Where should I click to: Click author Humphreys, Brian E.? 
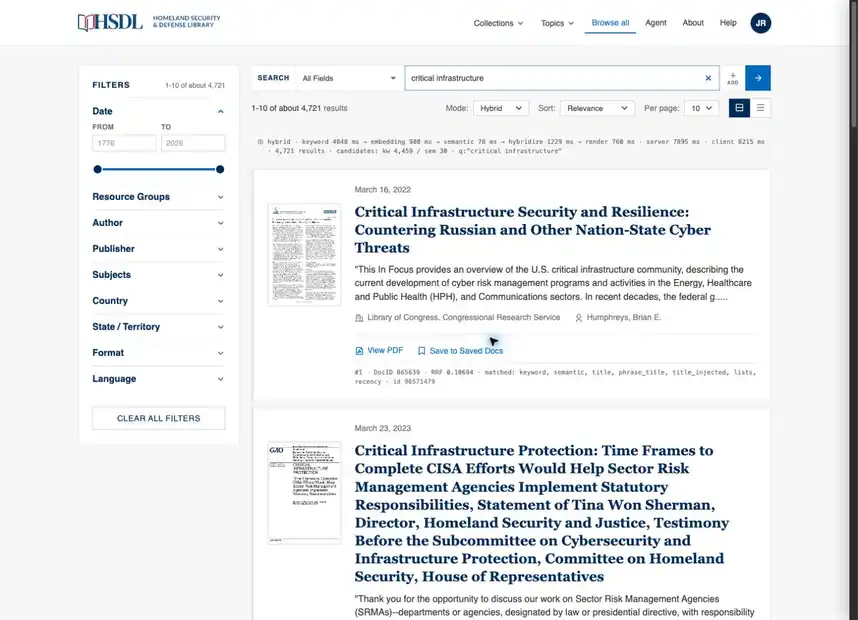click(624, 317)
